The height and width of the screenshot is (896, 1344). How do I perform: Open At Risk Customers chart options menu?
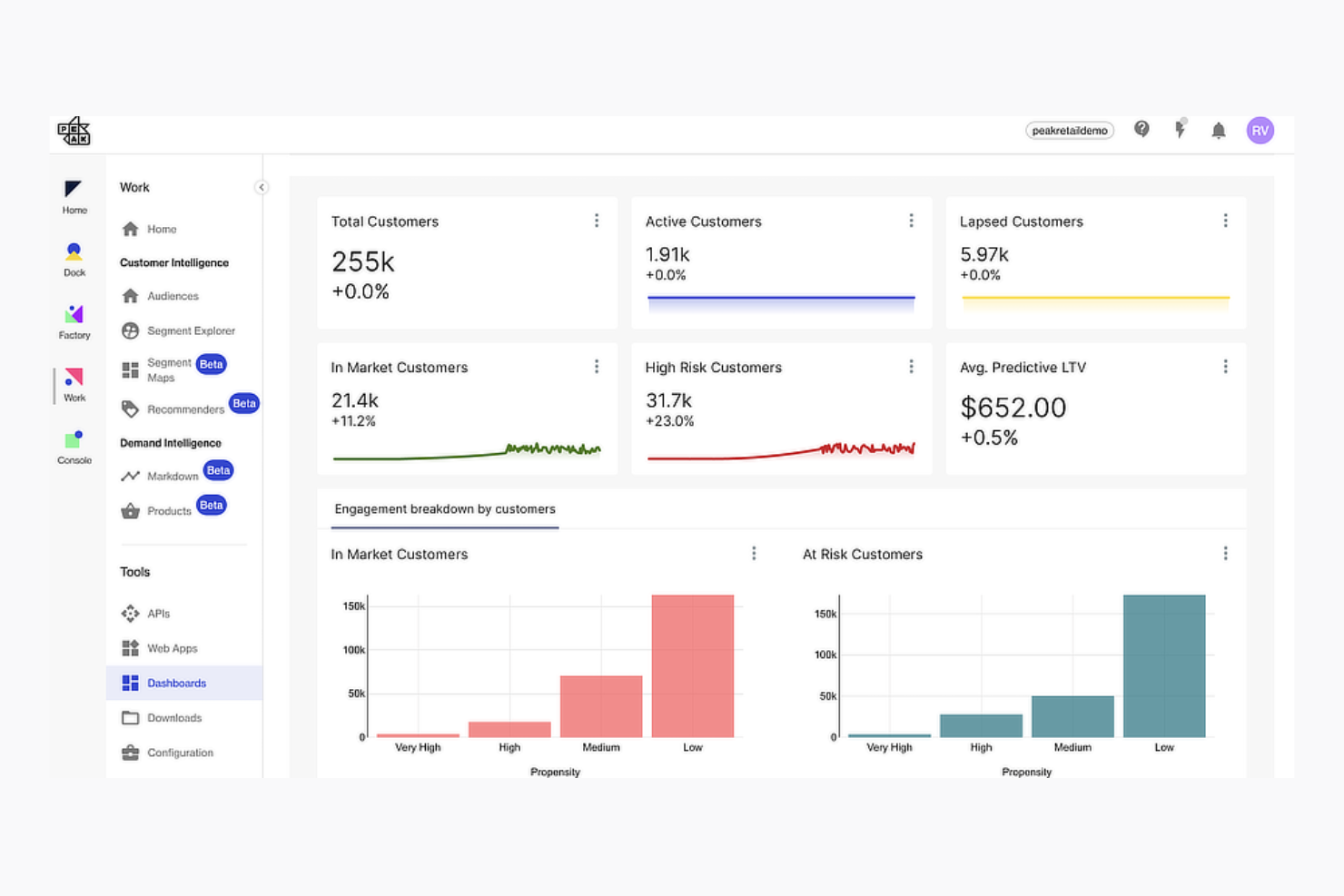pyautogui.click(x=1225, y=553)
